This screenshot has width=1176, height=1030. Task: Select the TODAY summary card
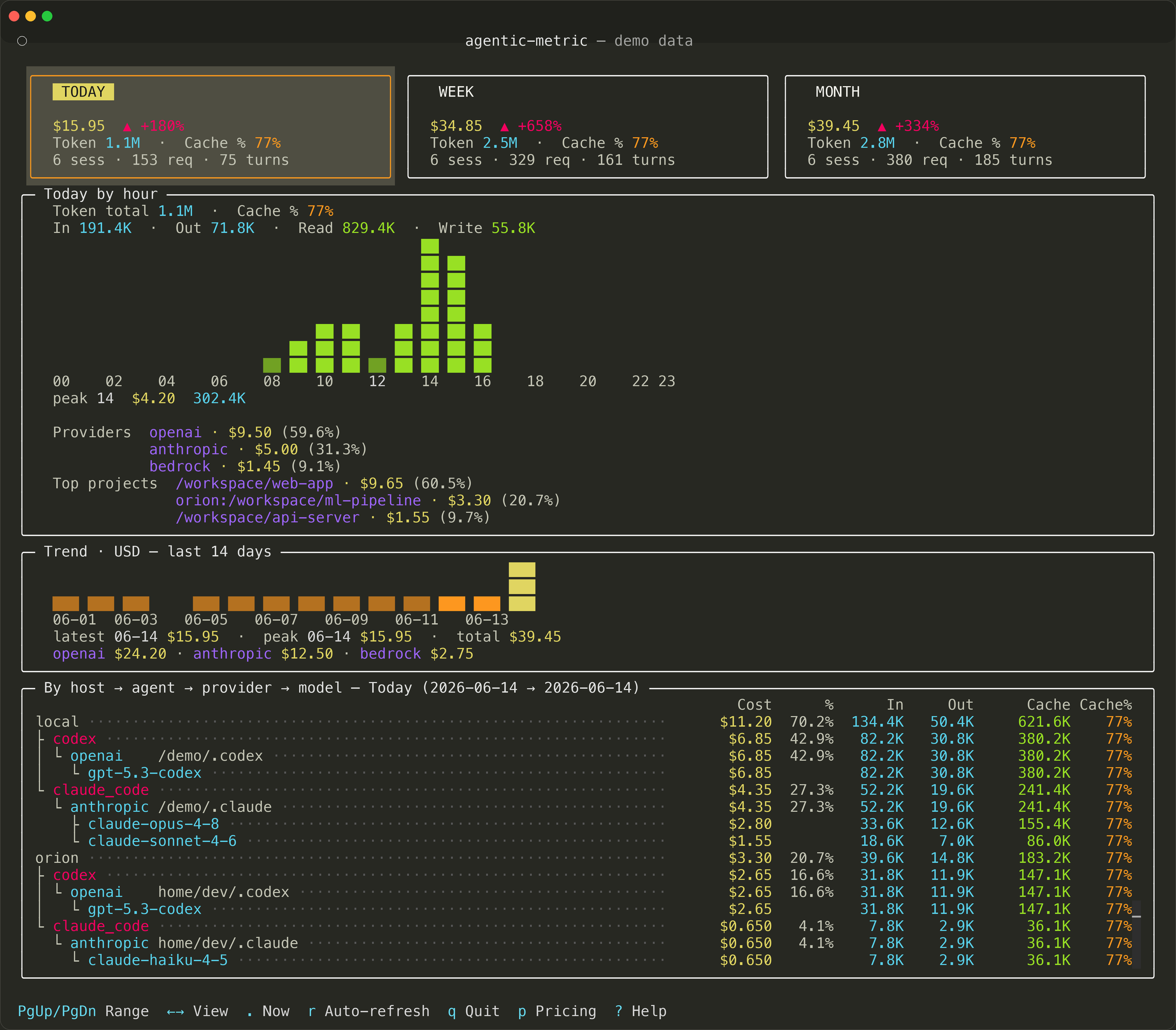211,126
